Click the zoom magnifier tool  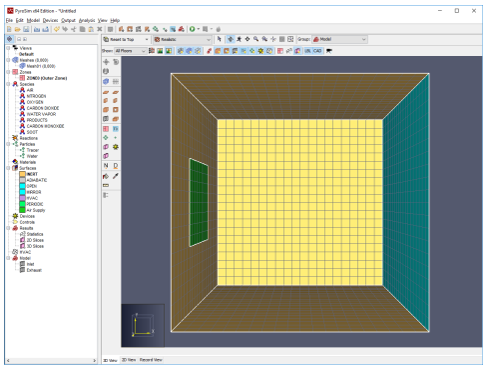coord(256,39)
